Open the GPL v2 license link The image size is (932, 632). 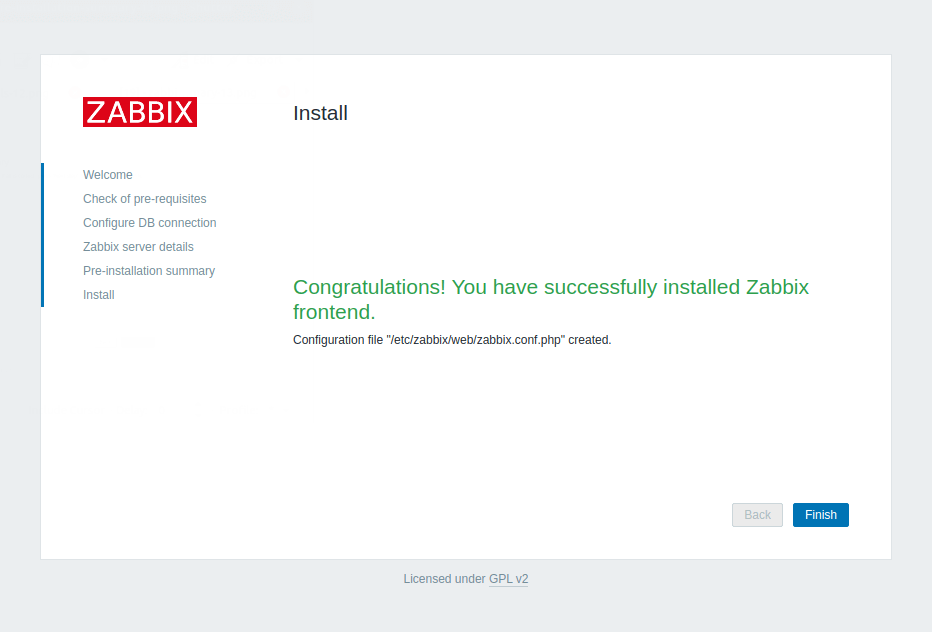(508, 579)
